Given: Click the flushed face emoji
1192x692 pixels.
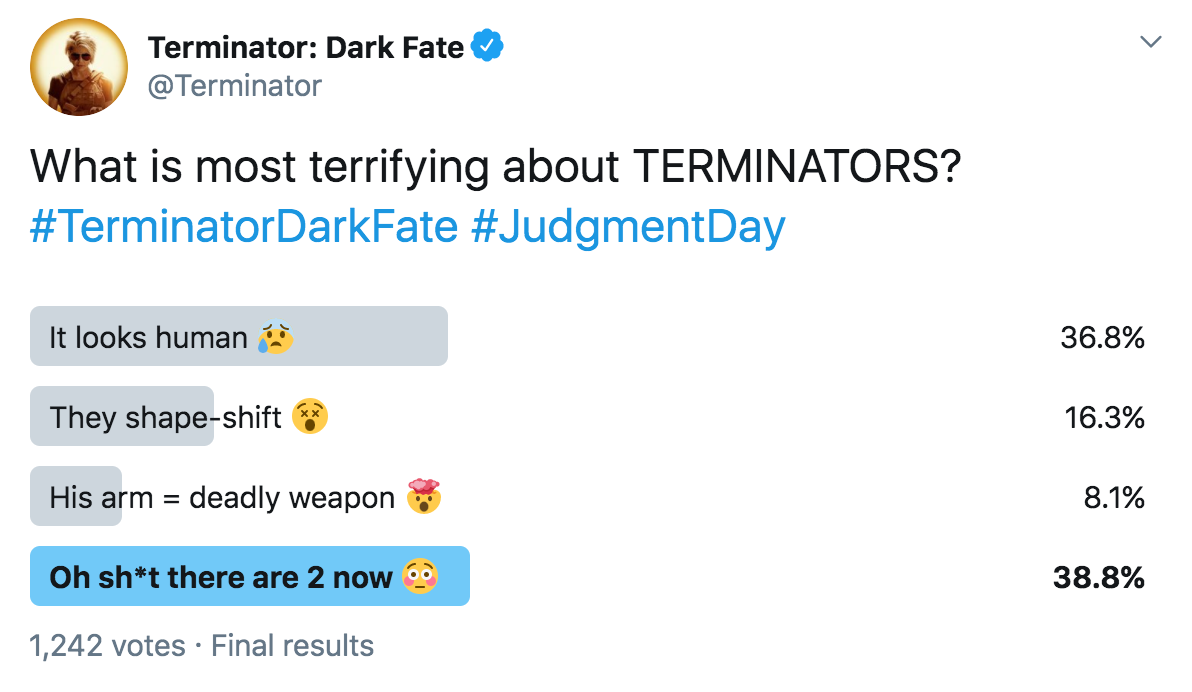Looking at the screenshot, I should tap(420, 577).
